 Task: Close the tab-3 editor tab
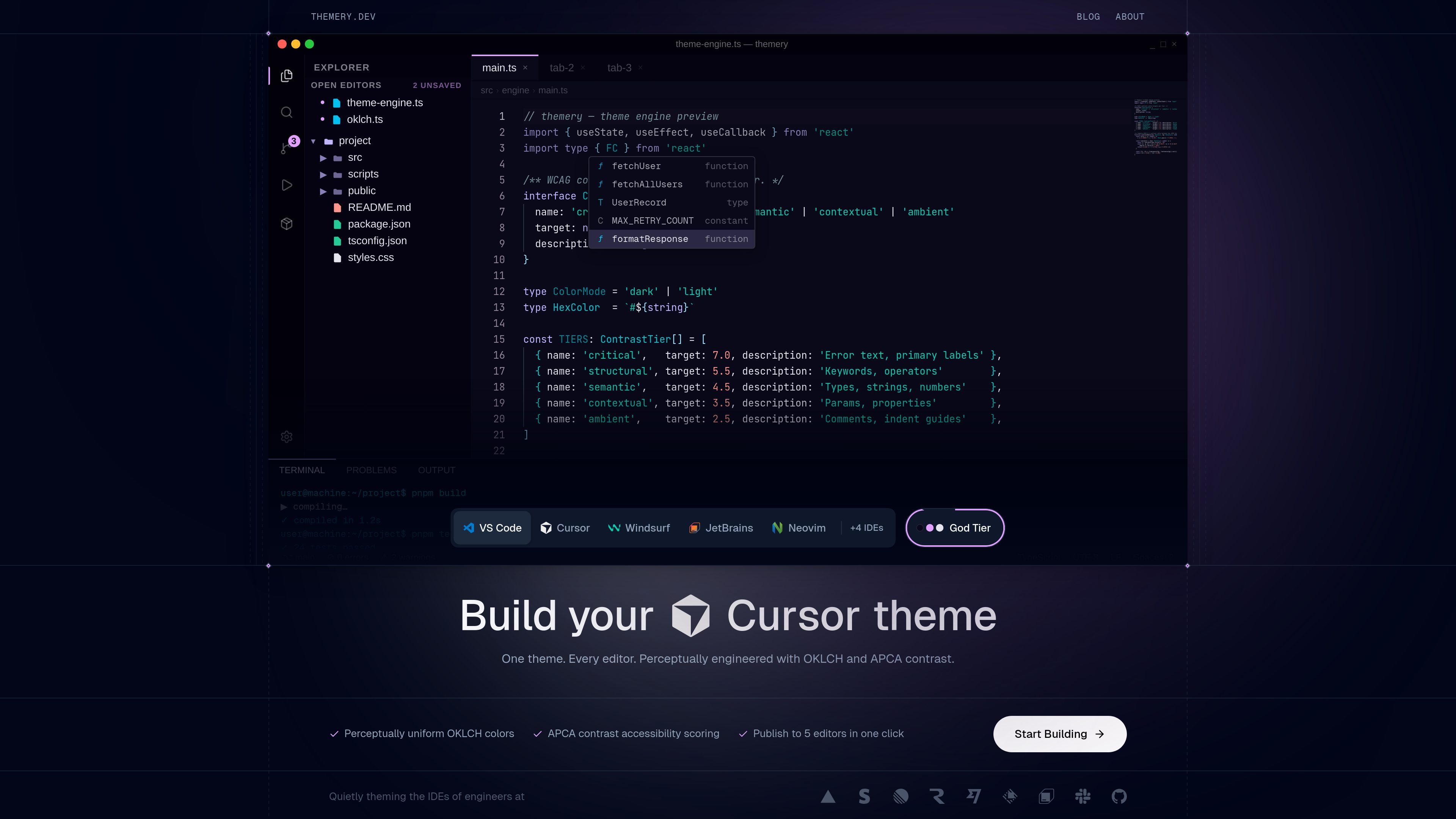[x=640, y=68]
